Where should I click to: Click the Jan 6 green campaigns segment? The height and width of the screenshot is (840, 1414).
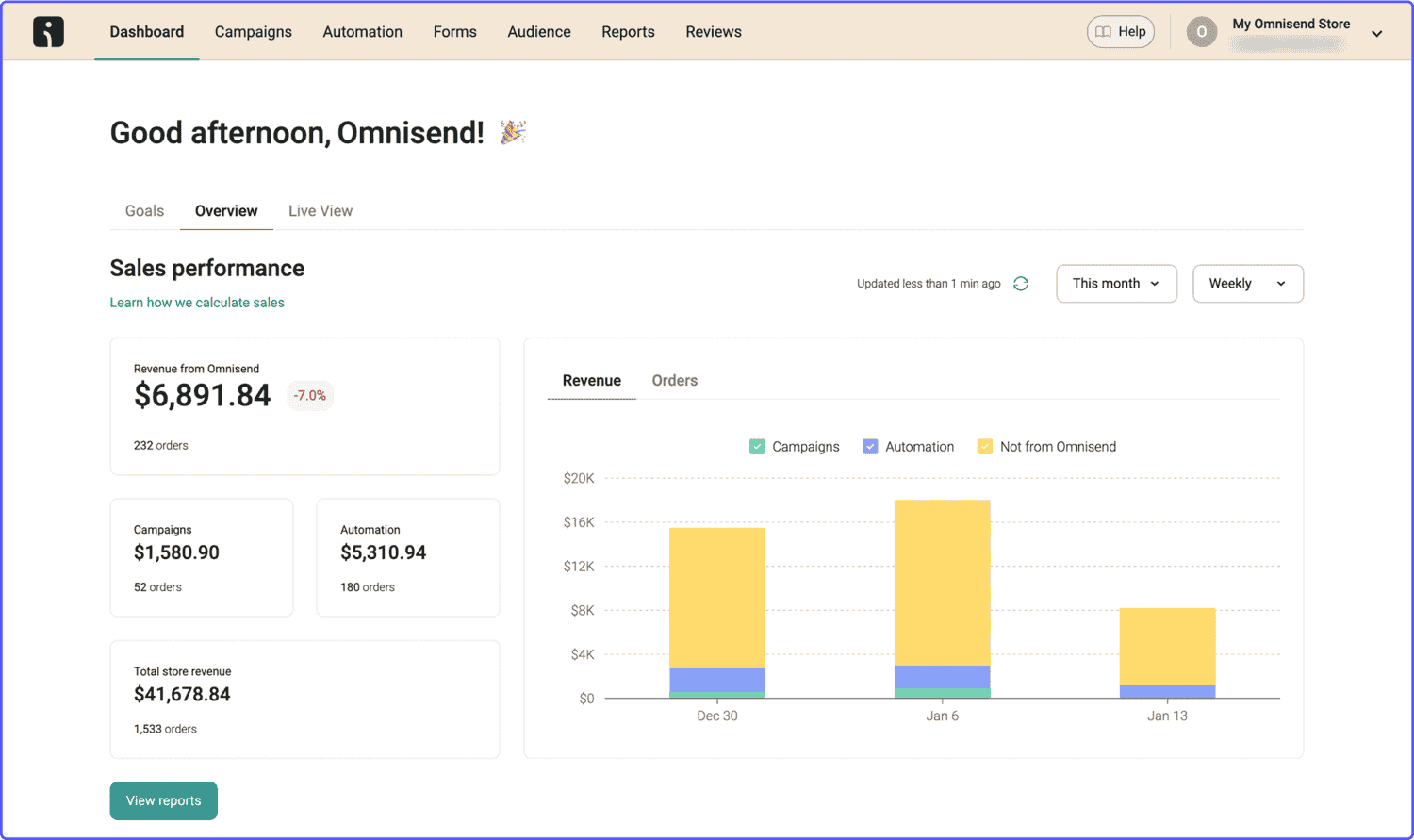[943, 693]
